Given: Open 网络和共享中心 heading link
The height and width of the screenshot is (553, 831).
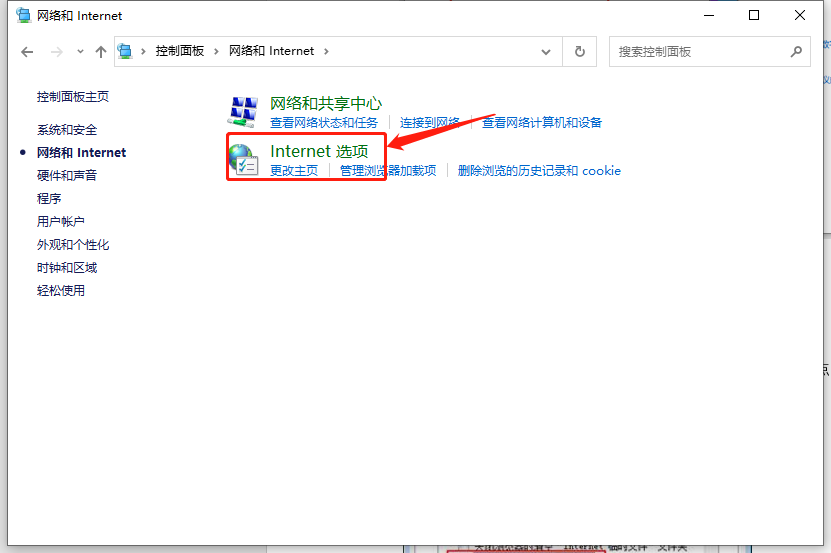Looking at the screenshot, I should 326,103.
